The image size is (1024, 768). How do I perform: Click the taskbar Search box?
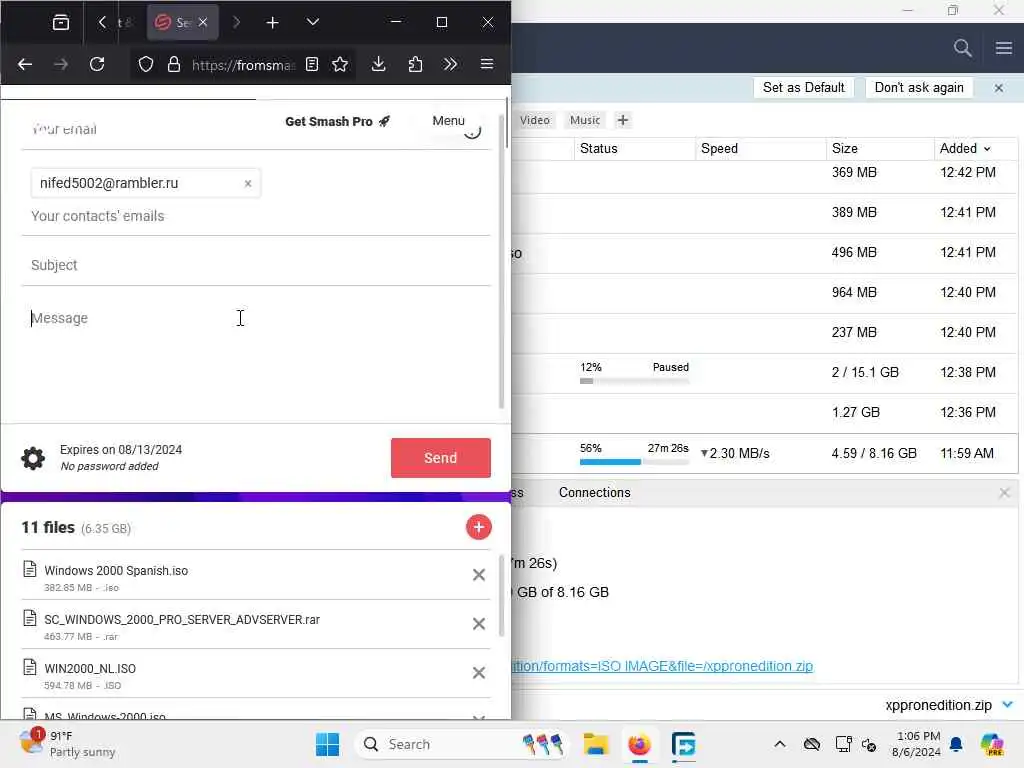tap(461, 744)
